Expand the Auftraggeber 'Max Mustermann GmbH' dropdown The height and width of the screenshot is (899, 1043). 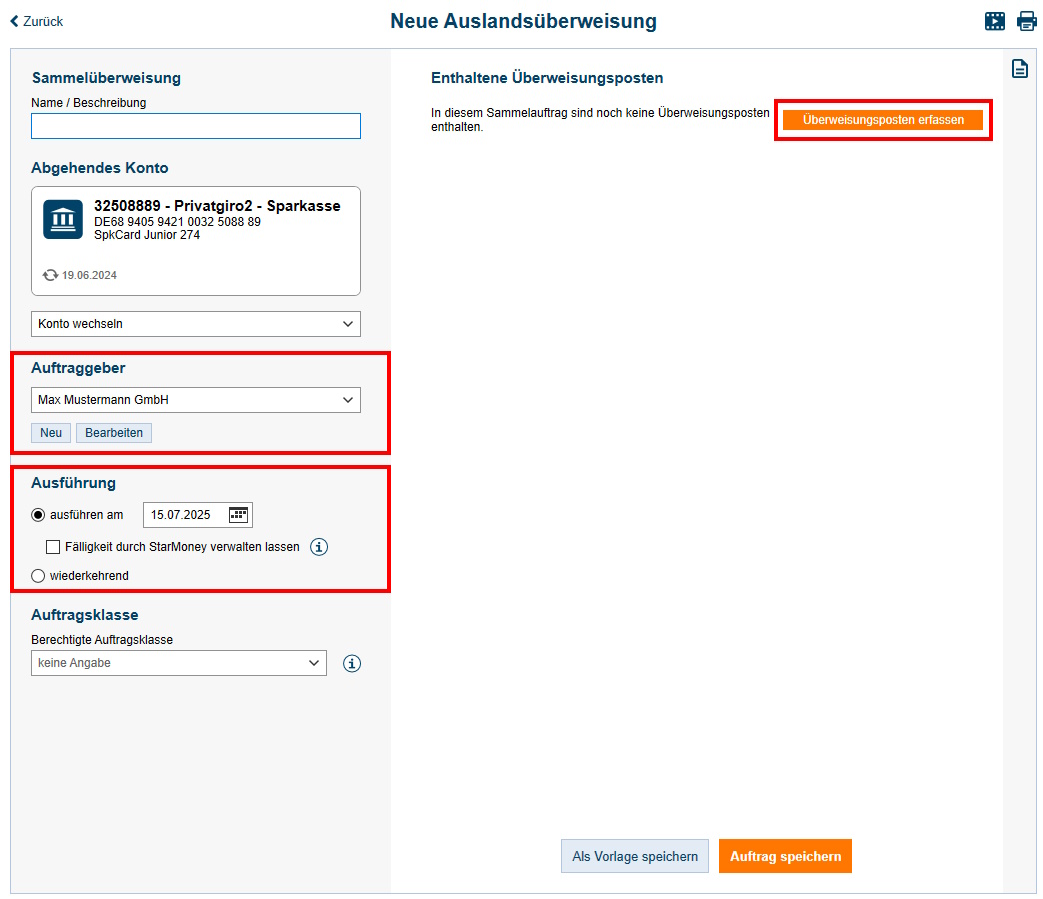click(196, 400)
